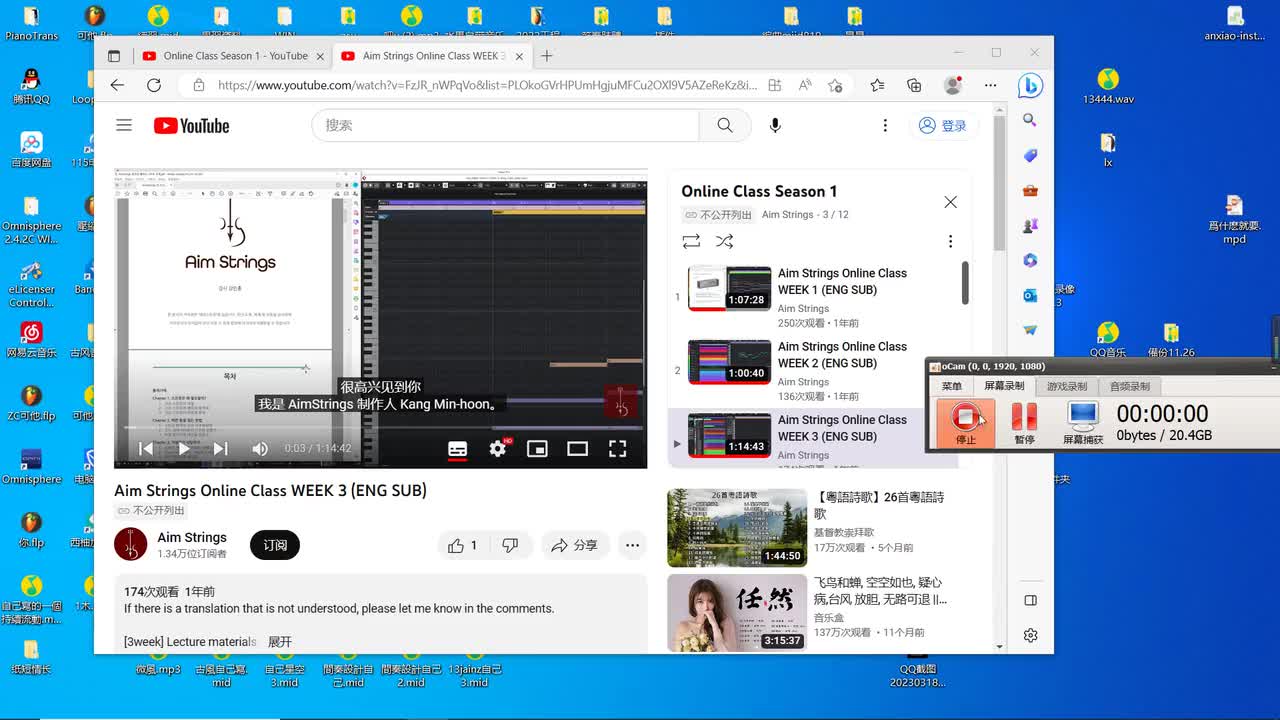Collapse the playlist panel with its X
Image resolution: width=1280 pixels, height=720 pixels.
pyautogui.click(x=950, y=202)
